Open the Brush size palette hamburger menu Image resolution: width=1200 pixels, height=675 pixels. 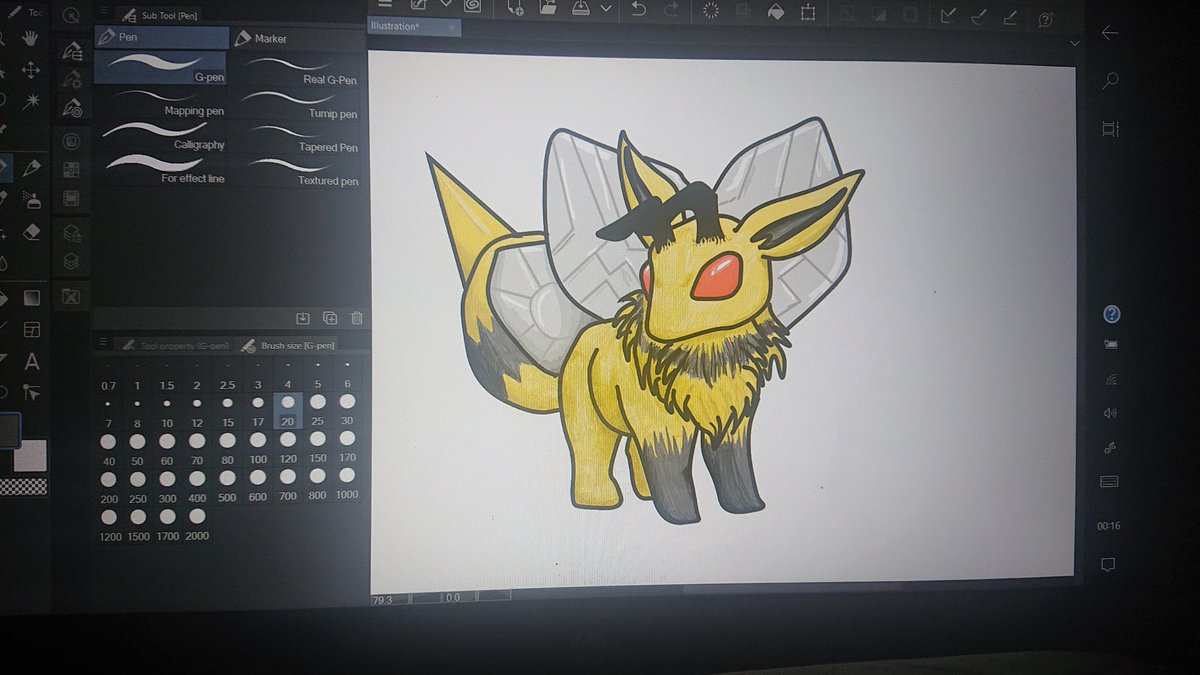pyautogui.click(x=101, y=343)
